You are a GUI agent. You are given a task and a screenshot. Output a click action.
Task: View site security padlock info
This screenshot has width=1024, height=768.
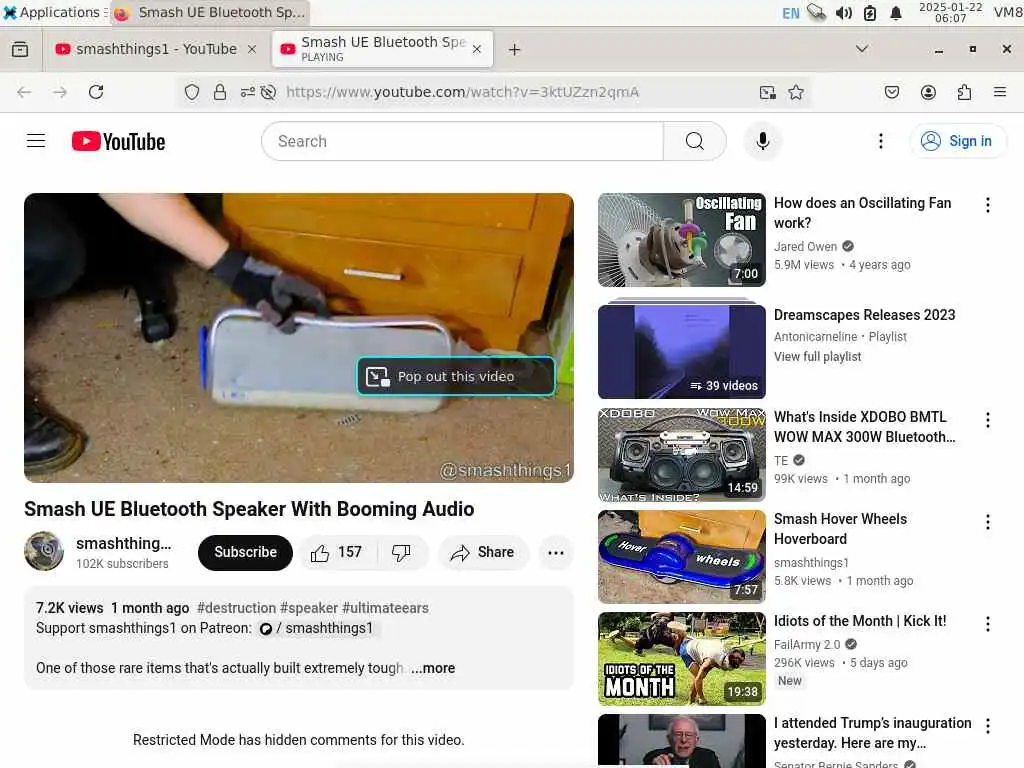click(220, 92)
